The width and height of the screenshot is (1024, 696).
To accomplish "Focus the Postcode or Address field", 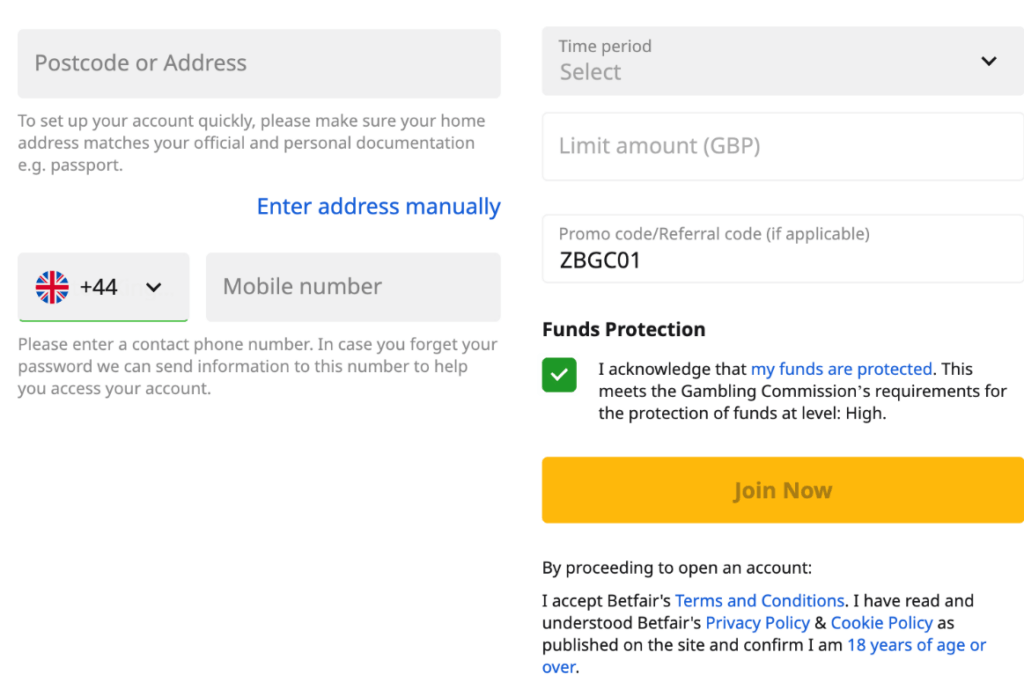I will point(259,63).
